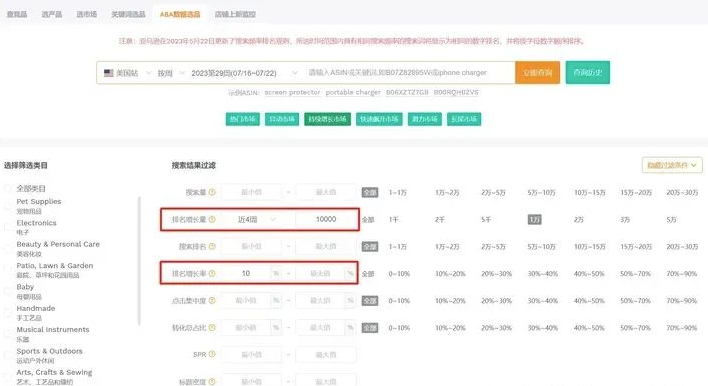Choose 5万~10万 in the 搜索量 row

point(541,192)
